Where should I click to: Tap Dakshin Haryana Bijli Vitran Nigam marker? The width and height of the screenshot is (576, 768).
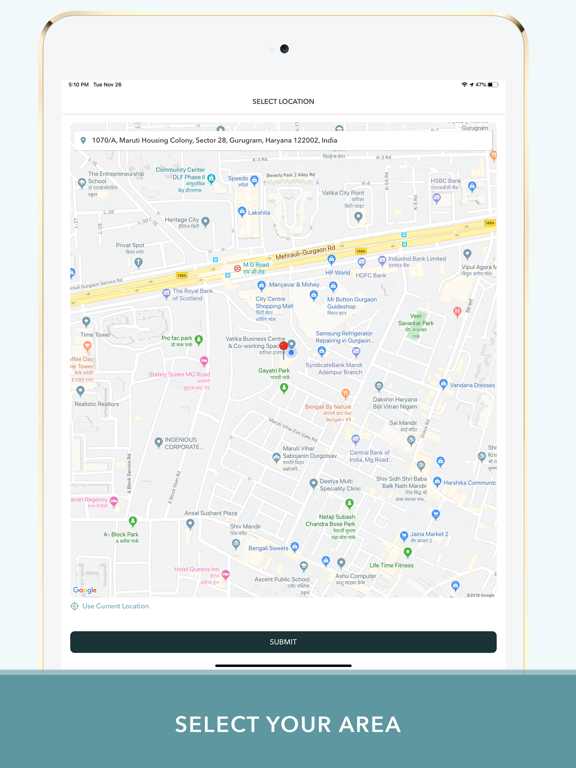(379, 386)
